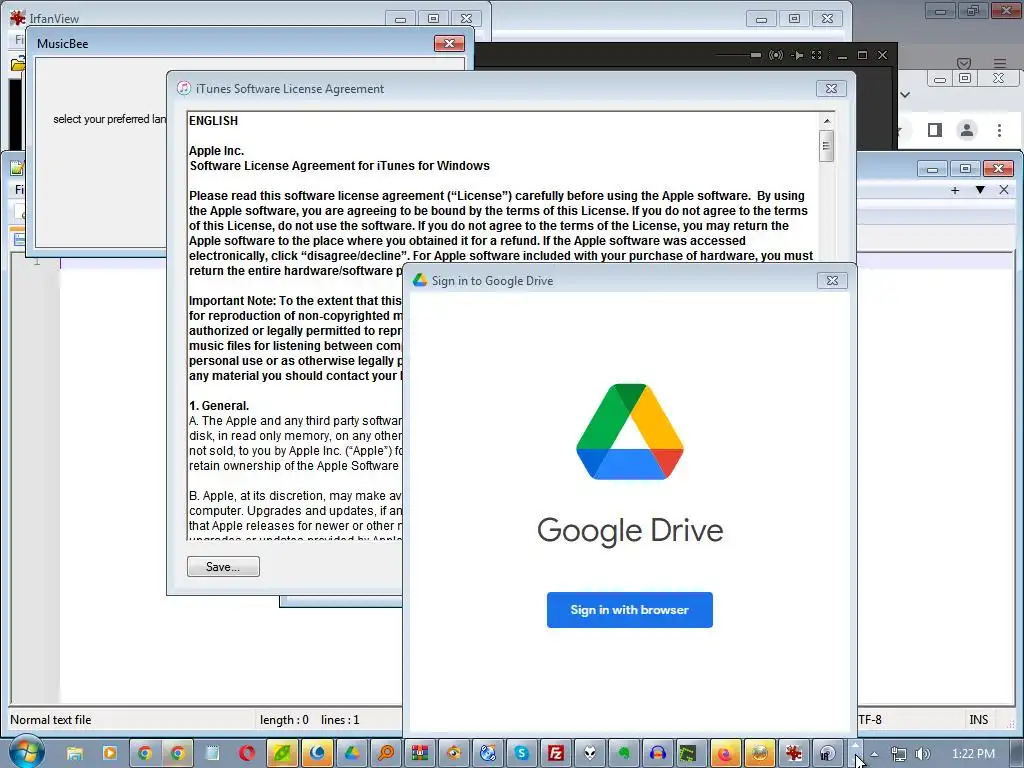Click INS indicator in status bar
1024x768 pixels.
[x=978, y=720]
